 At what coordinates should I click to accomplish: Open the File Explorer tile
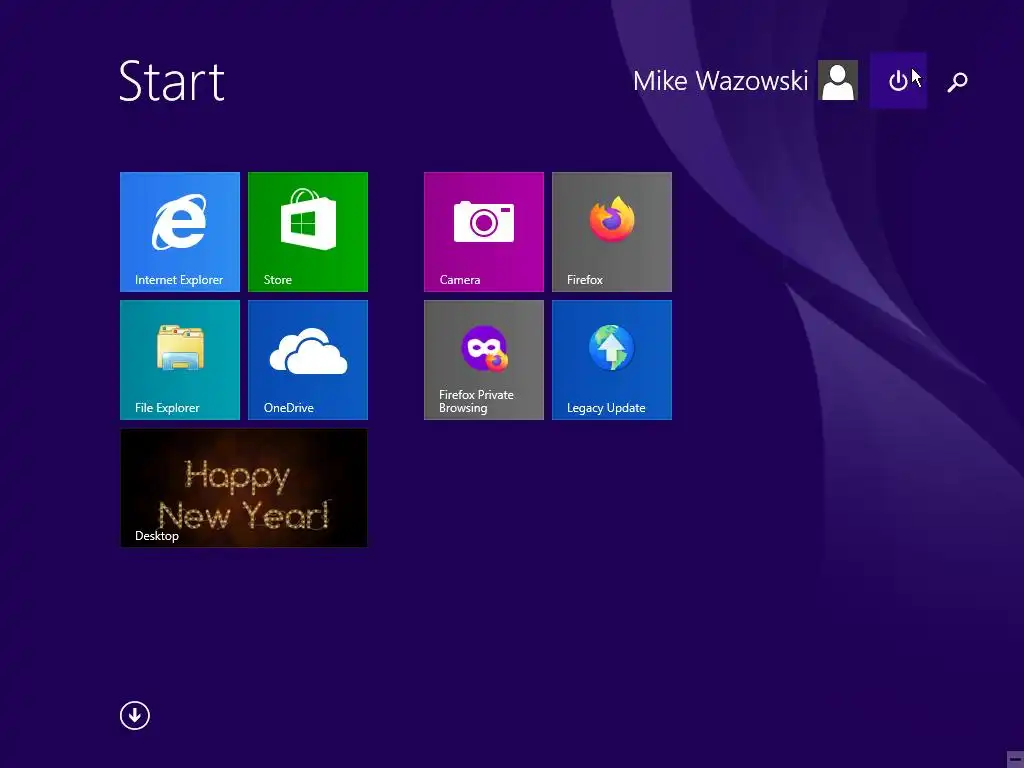click(x=180, y=360)
